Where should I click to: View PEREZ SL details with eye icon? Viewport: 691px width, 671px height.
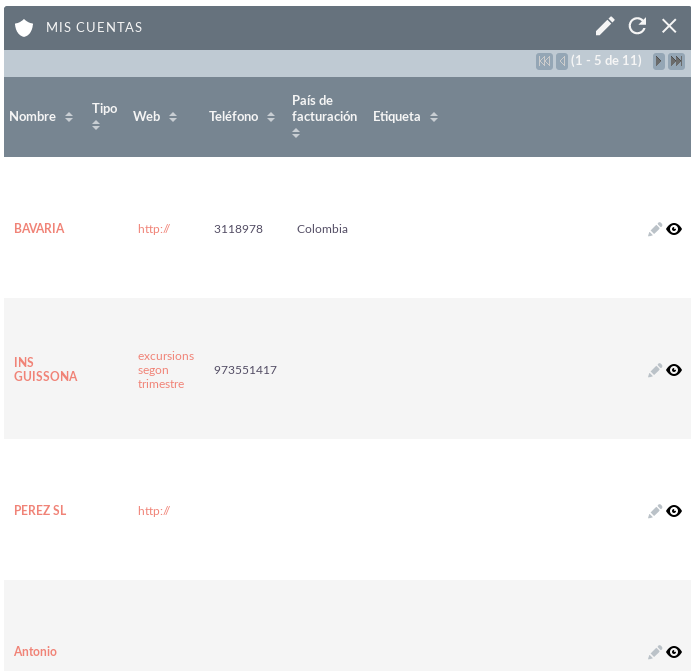coord(674,511)
